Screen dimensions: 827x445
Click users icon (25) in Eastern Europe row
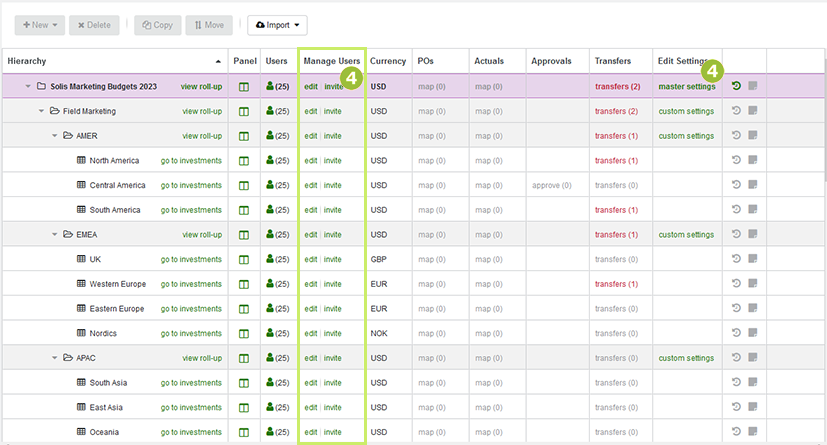point(277,308)
